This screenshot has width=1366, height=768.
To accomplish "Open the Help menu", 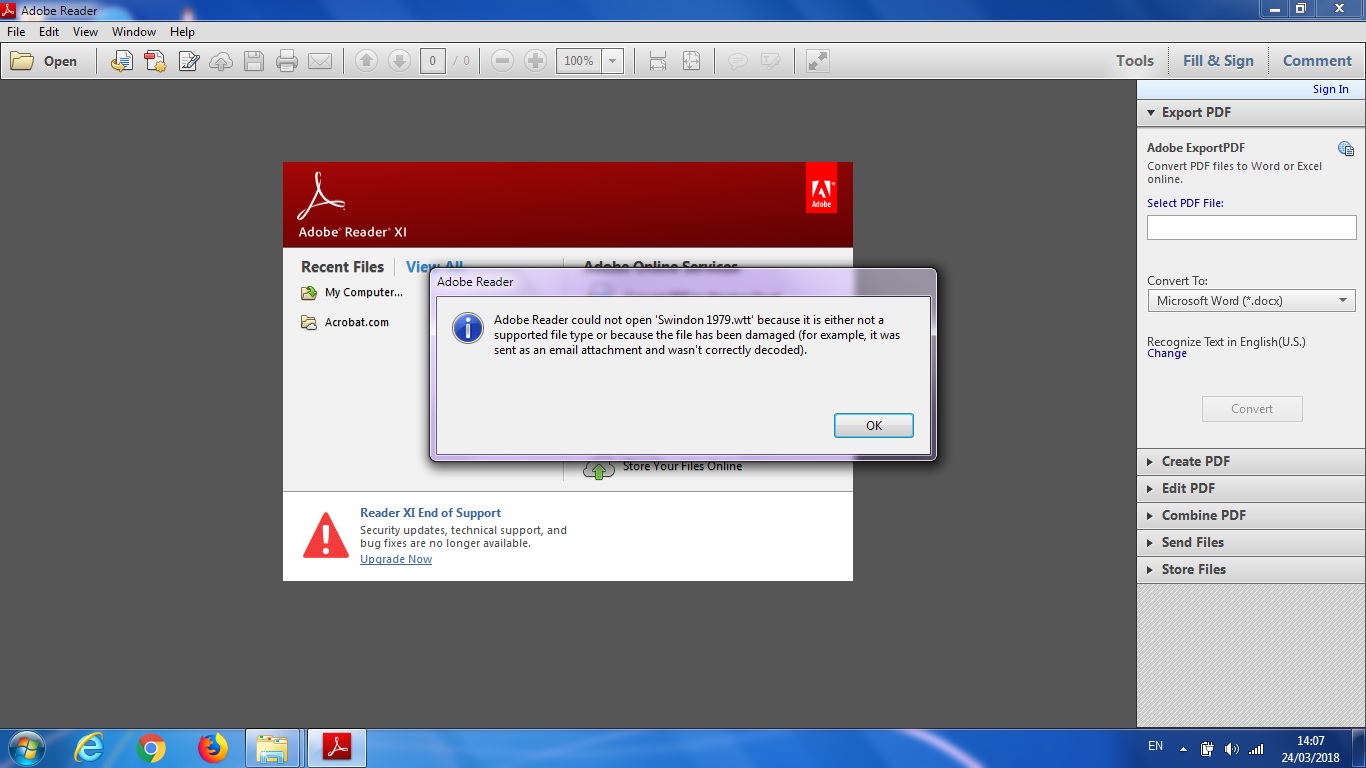I will (x=182, y=32).
